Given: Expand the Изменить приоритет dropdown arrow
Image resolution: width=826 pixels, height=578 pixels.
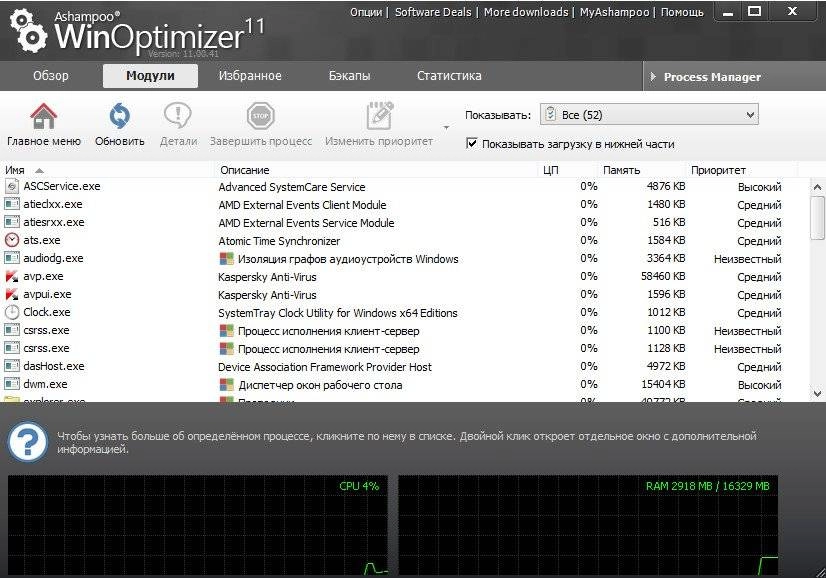Looking at the screenshot, I should [446, 128].
